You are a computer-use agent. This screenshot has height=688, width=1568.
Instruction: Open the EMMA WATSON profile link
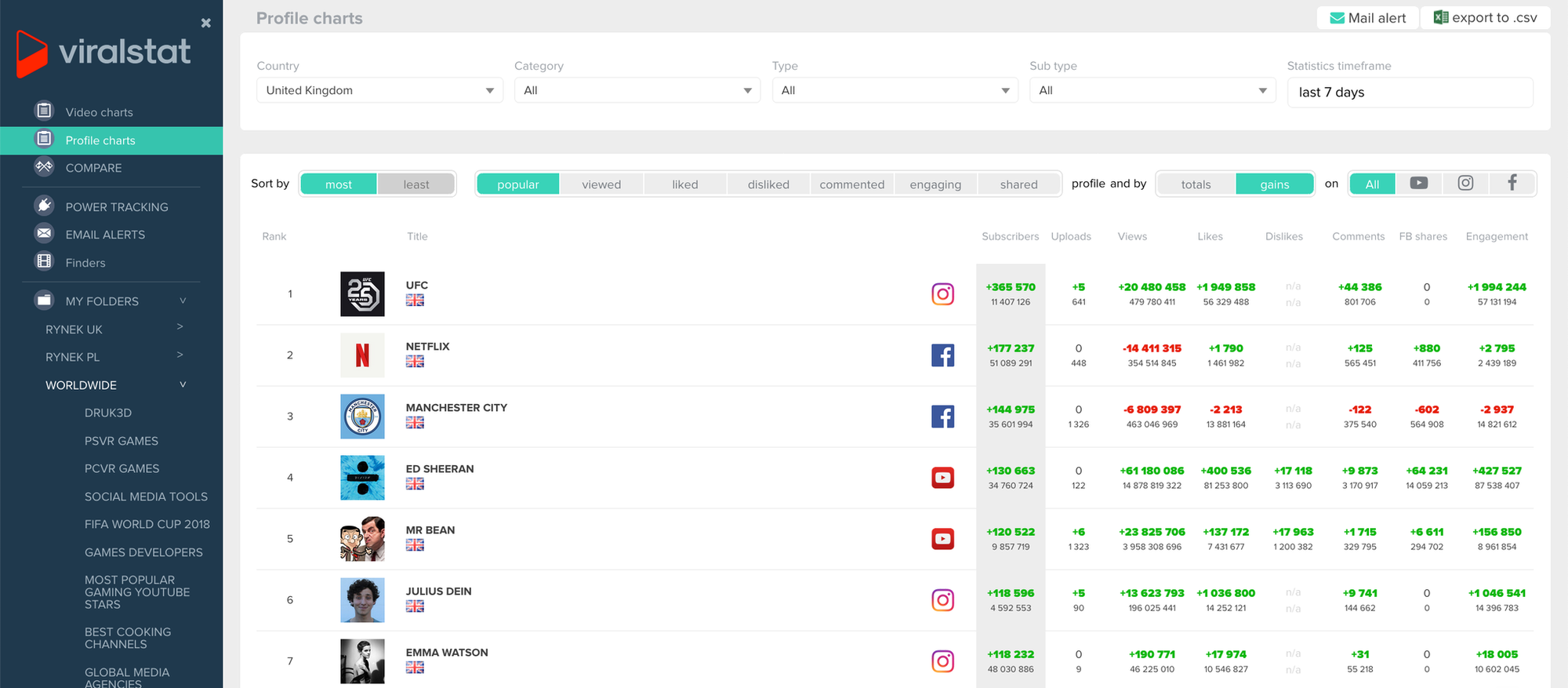(447, 653)
